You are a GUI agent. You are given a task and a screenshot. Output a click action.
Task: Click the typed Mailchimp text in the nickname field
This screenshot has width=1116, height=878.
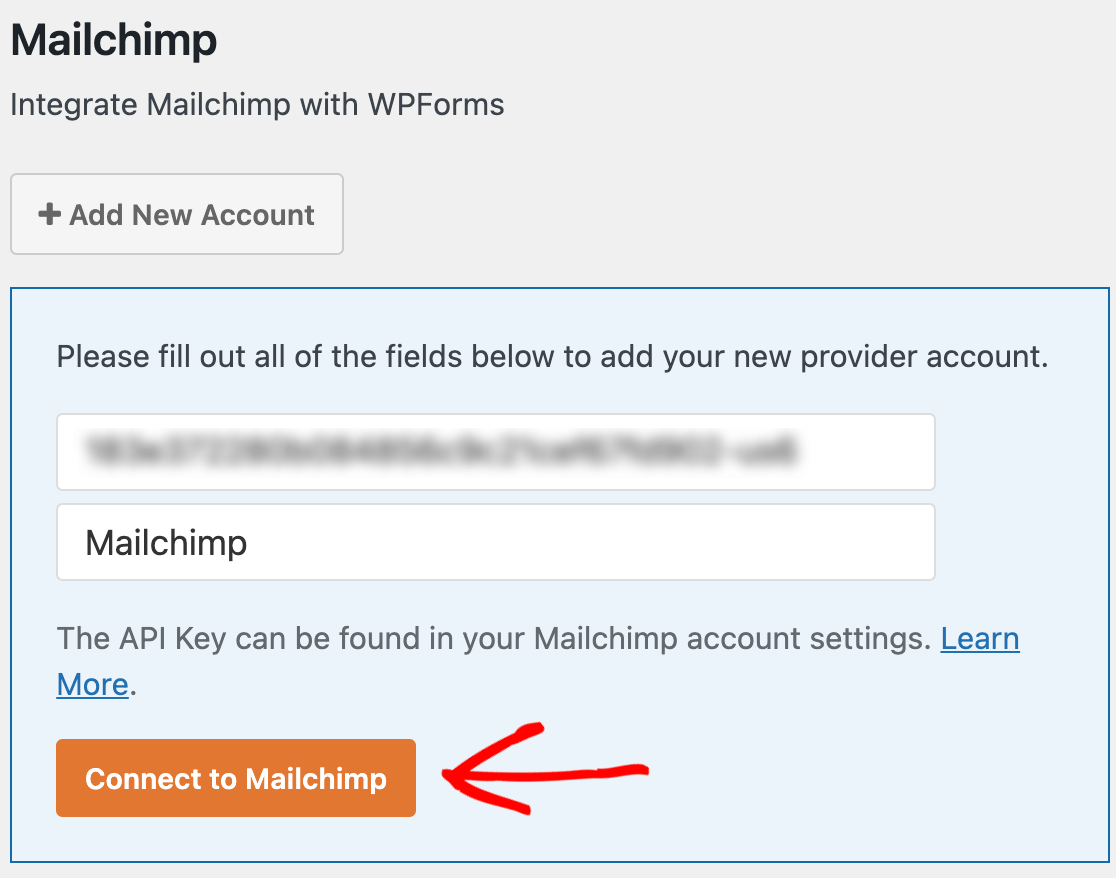pyautogui.click(x=166, y=543)
